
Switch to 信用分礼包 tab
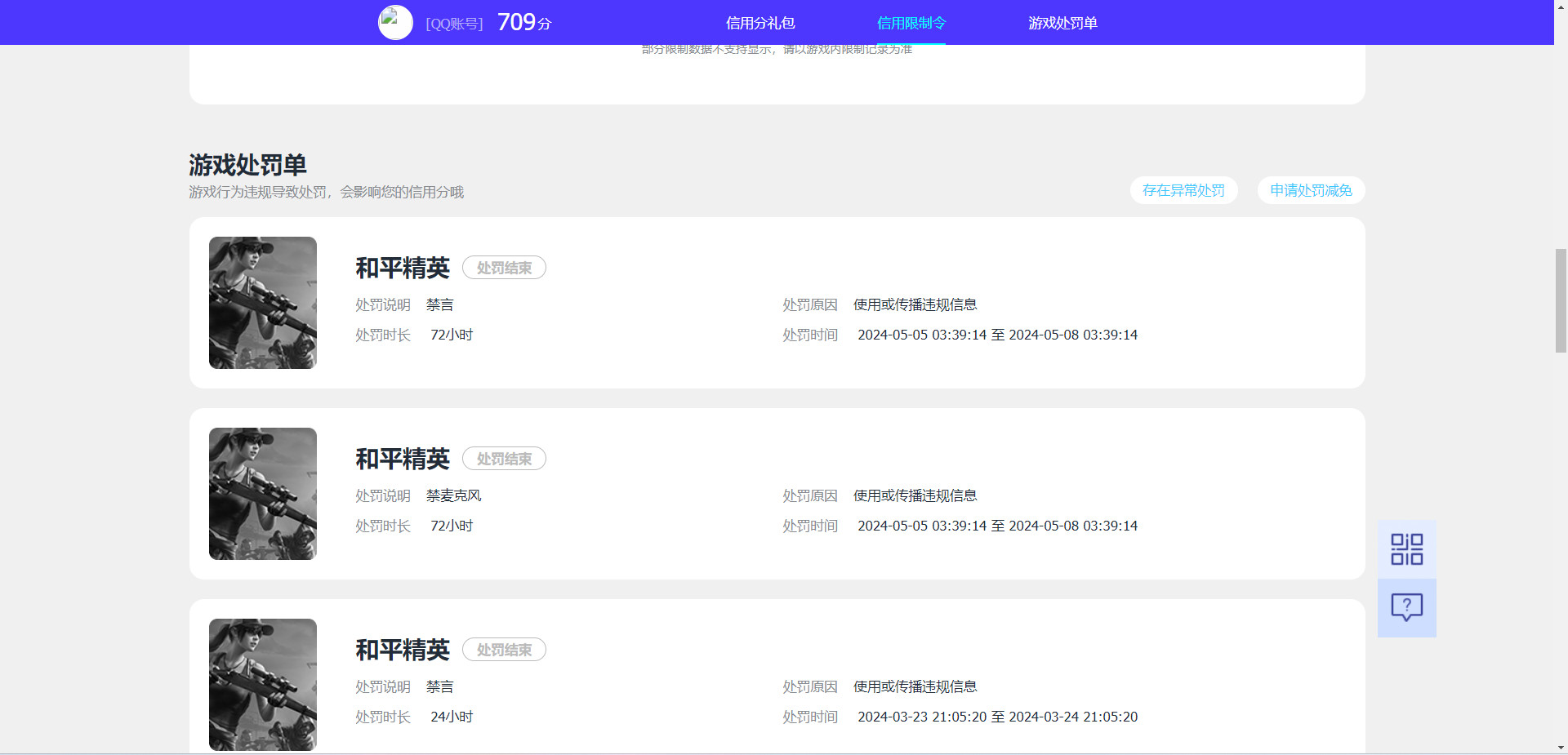[x=760, y=23]
